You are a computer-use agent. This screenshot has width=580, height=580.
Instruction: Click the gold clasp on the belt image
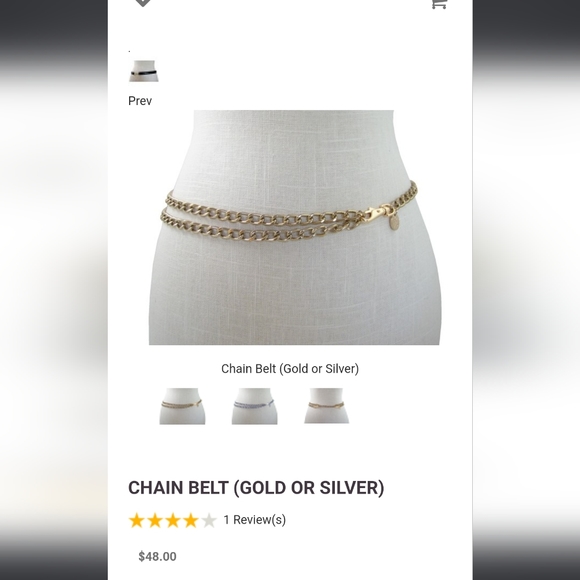pos(377,212)
